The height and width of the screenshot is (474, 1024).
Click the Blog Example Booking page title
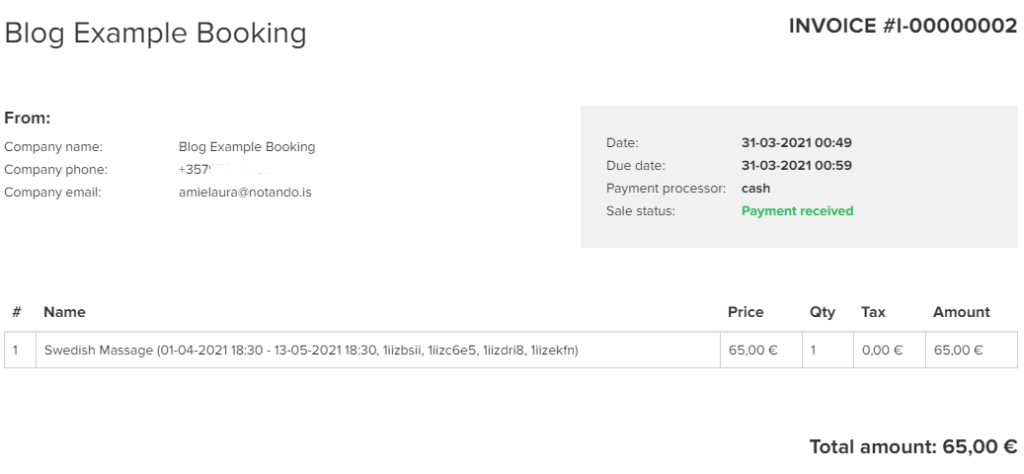point(155,33)
